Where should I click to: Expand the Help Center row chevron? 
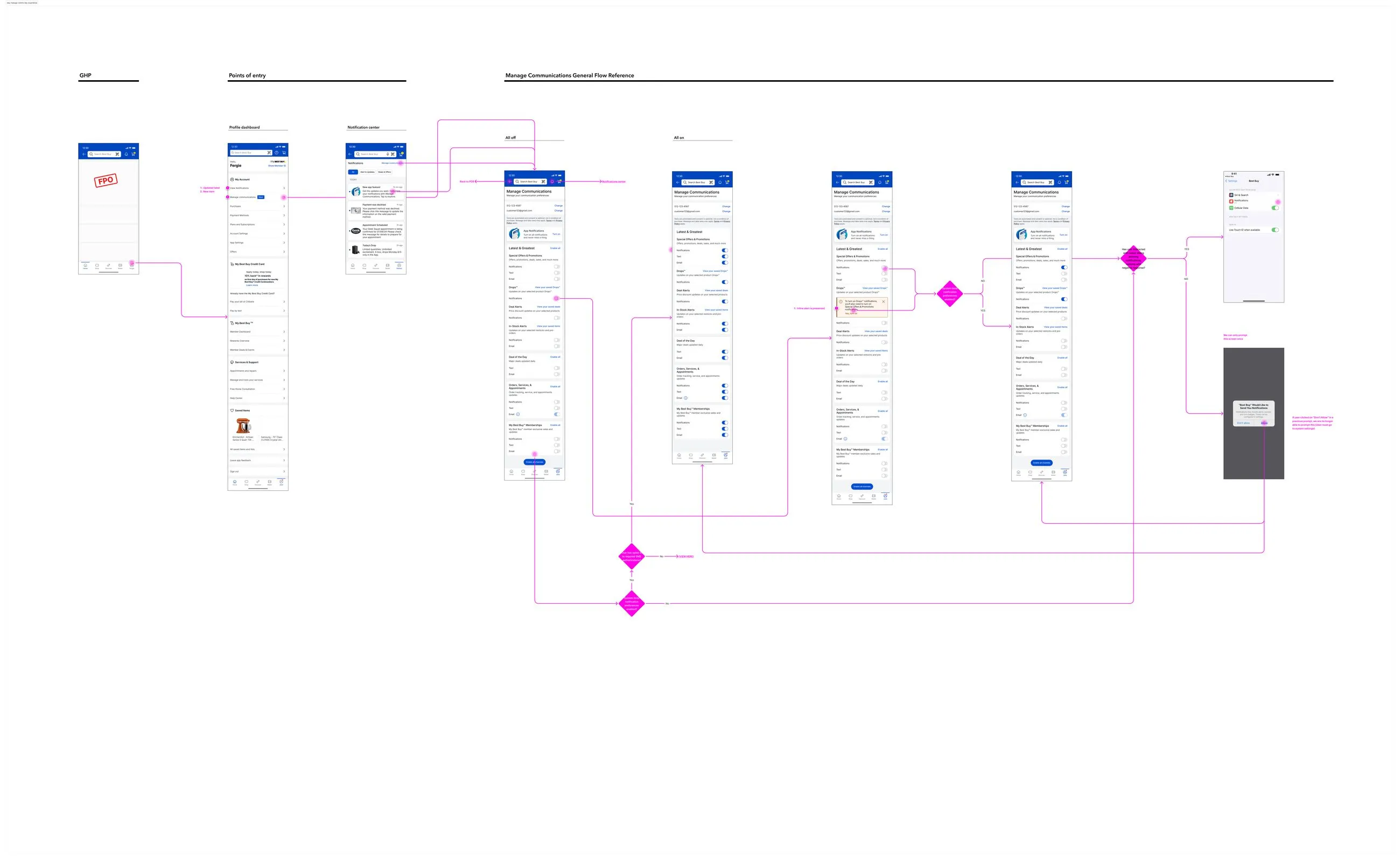tap(284, 398)
